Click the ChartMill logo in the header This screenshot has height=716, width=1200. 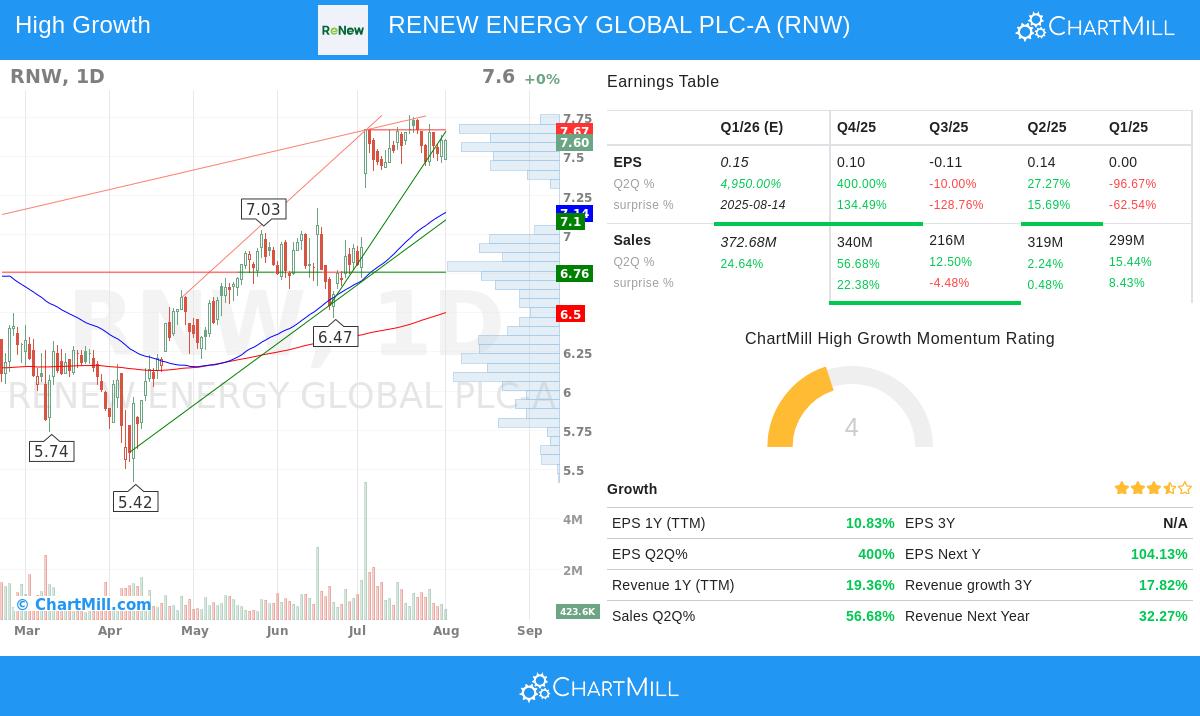(x=1095, y=27)
